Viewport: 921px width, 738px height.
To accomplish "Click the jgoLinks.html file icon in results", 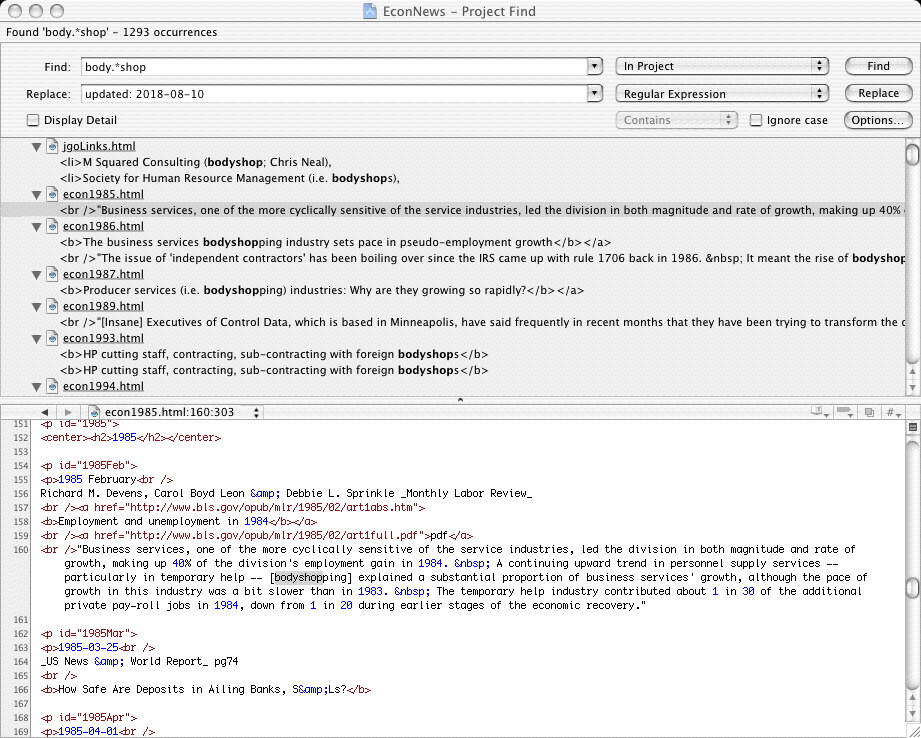I will click(x=52, y=146).
